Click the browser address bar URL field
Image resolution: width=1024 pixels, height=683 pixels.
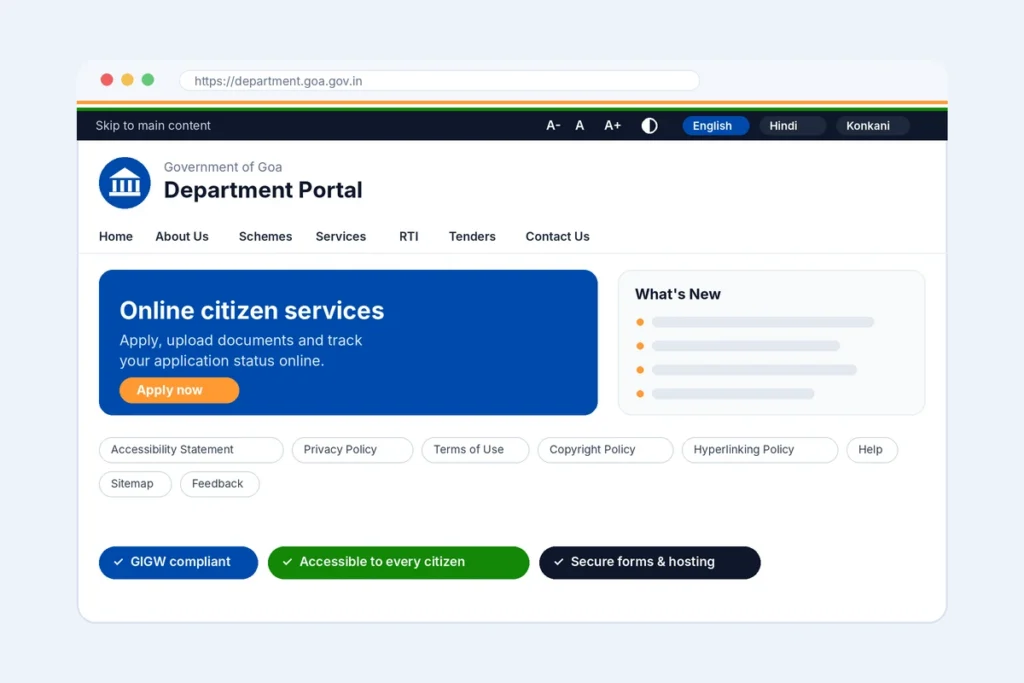tap(440, 81)
